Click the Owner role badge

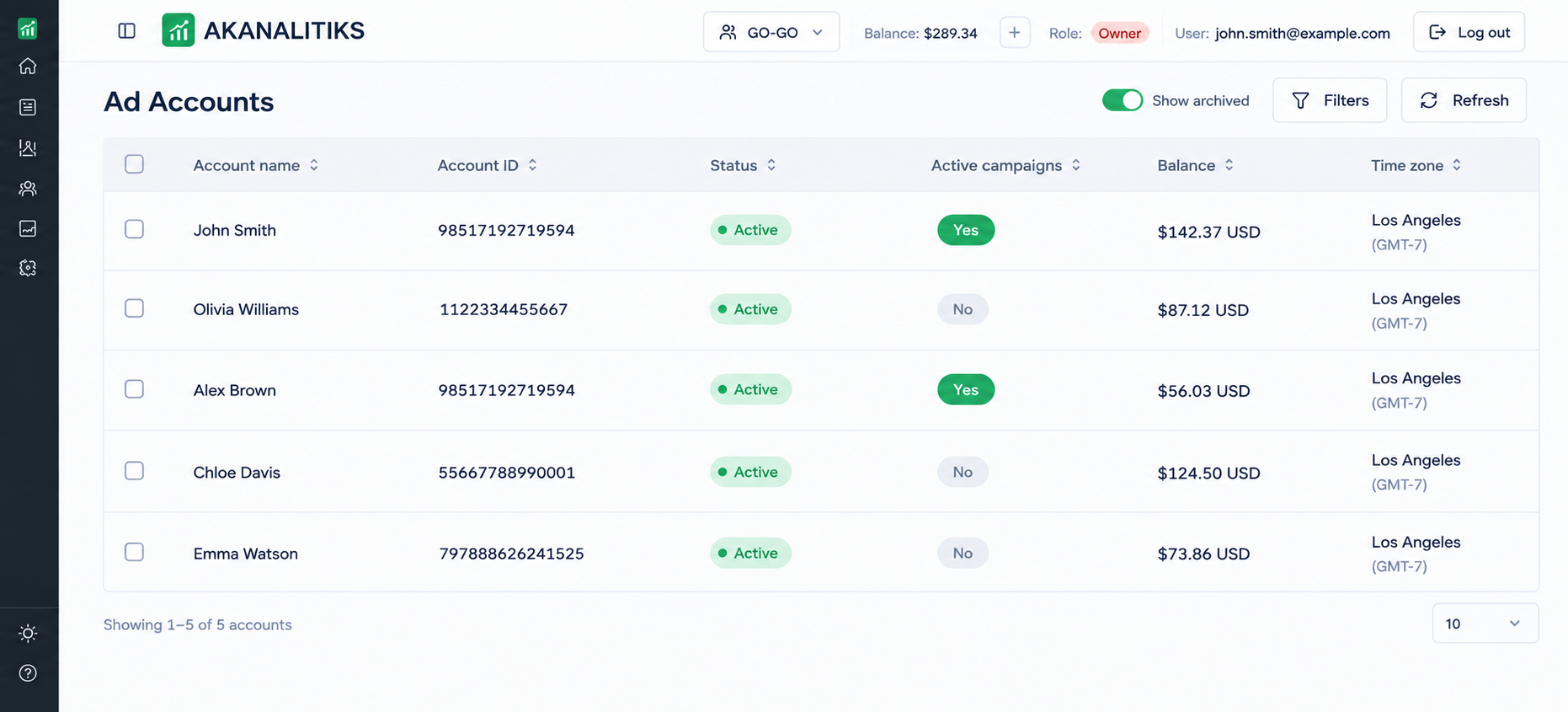[x=1120, y=33]
